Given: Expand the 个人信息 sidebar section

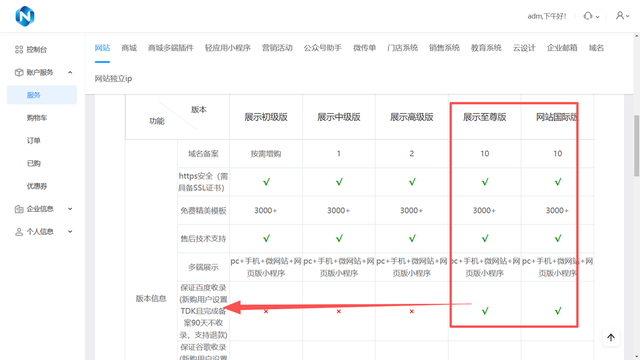Looking at the screenshot, I should [x=70, y=232].
